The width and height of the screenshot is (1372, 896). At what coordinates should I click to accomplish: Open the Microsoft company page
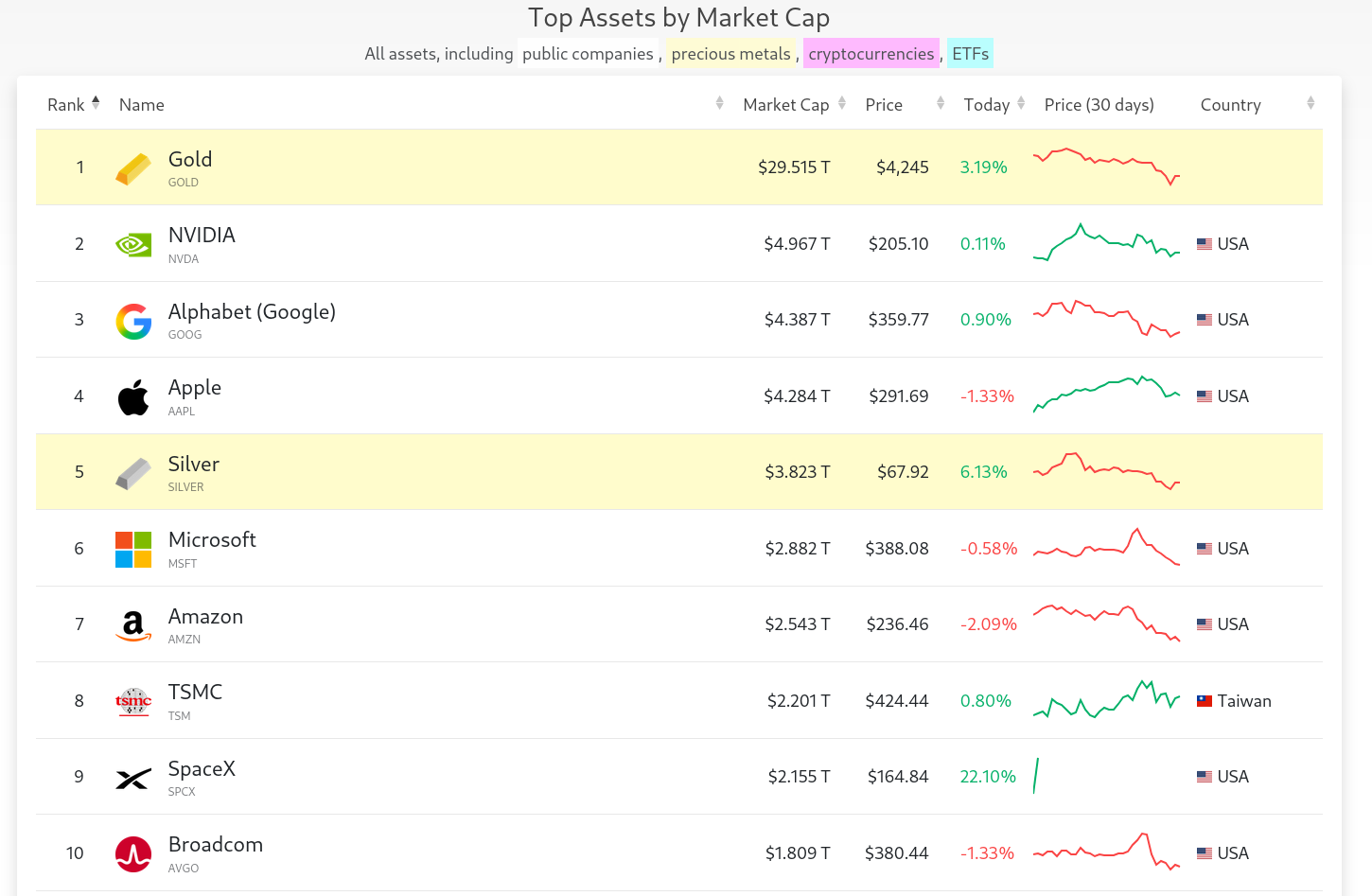tap(212, 540)
